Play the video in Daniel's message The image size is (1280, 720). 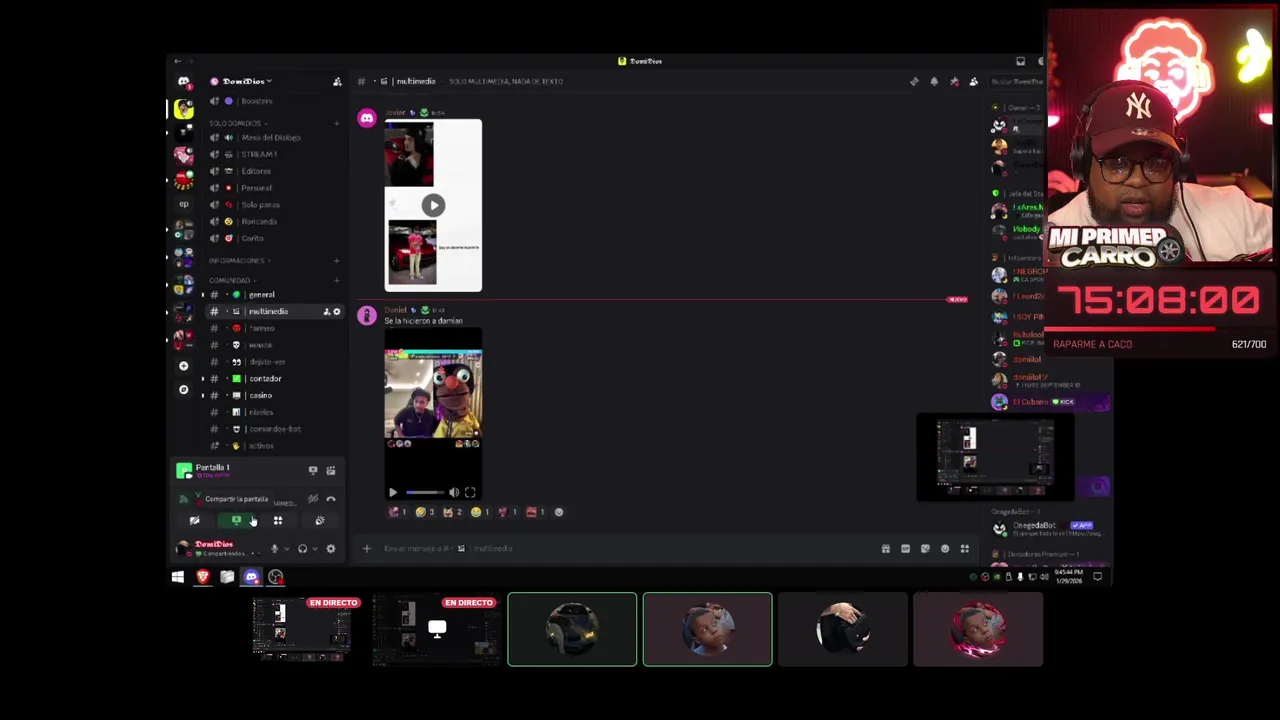pyautogui.click(x=392, y=492)
